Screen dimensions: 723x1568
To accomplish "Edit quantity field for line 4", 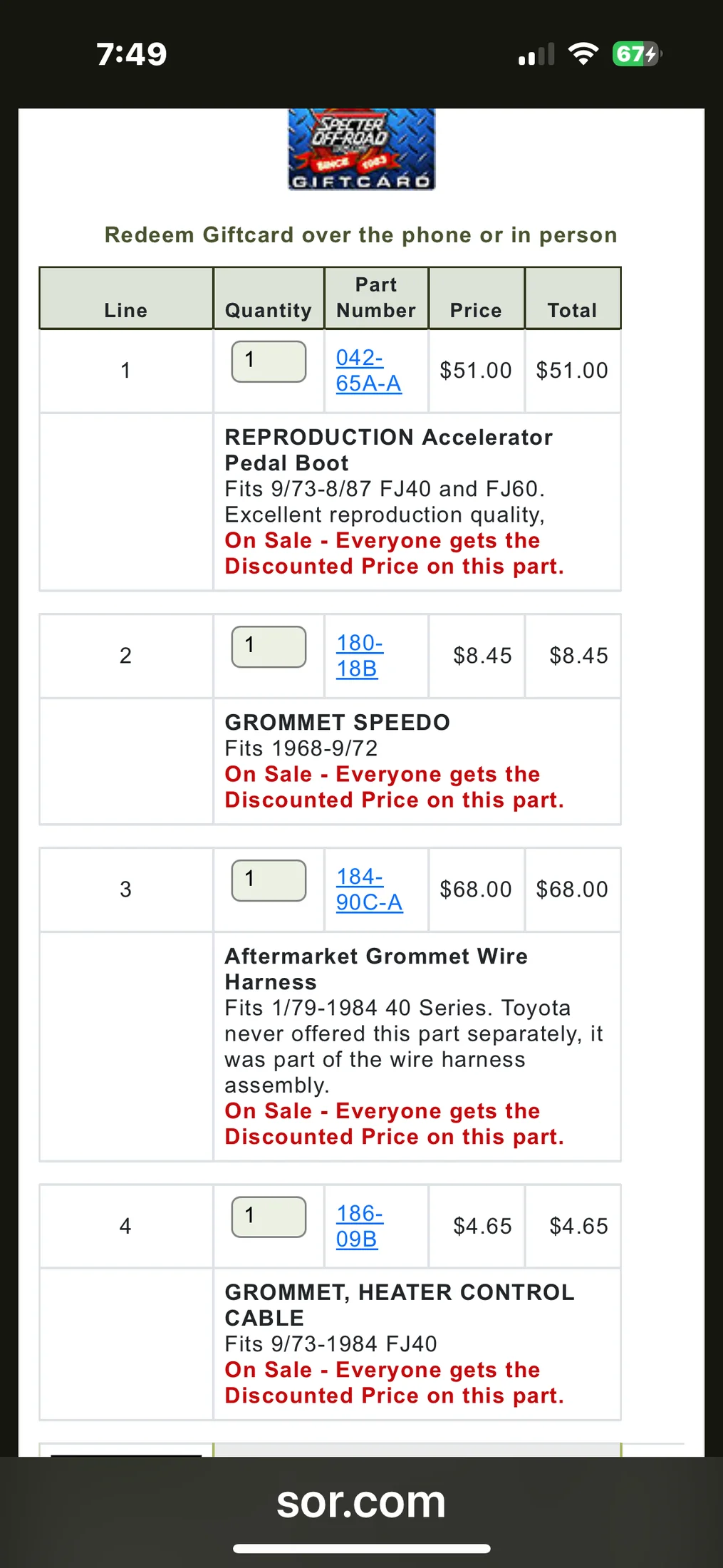I will [269, 1217].
